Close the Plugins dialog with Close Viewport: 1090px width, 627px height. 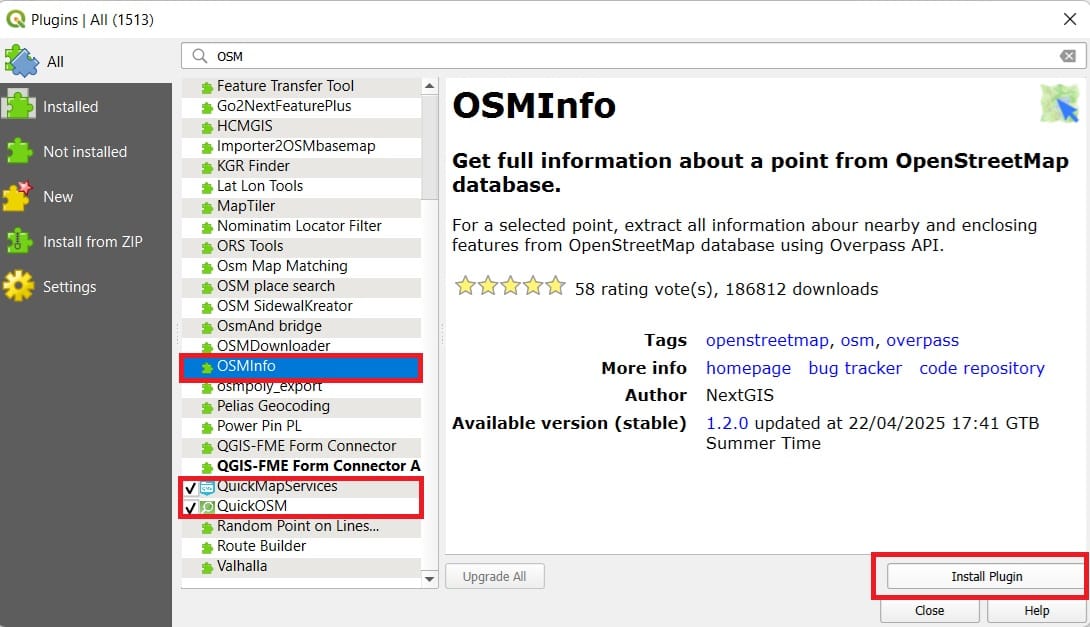[929, 610]
